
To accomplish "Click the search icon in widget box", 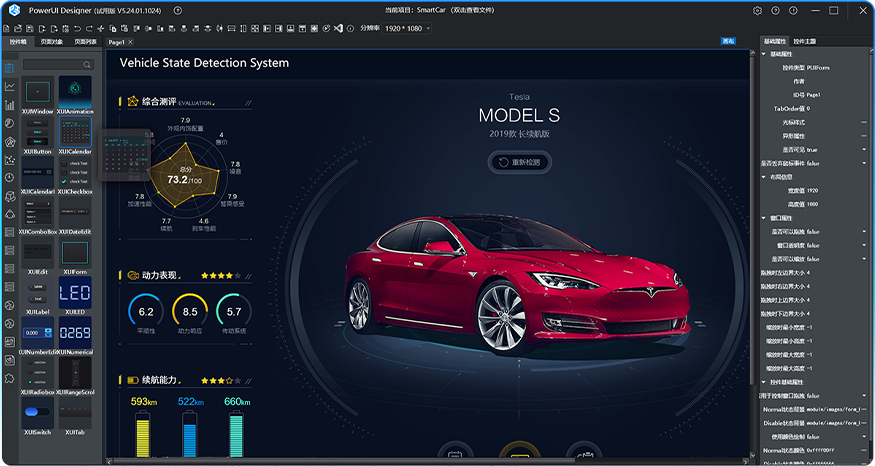I will (x=87, y=65).
